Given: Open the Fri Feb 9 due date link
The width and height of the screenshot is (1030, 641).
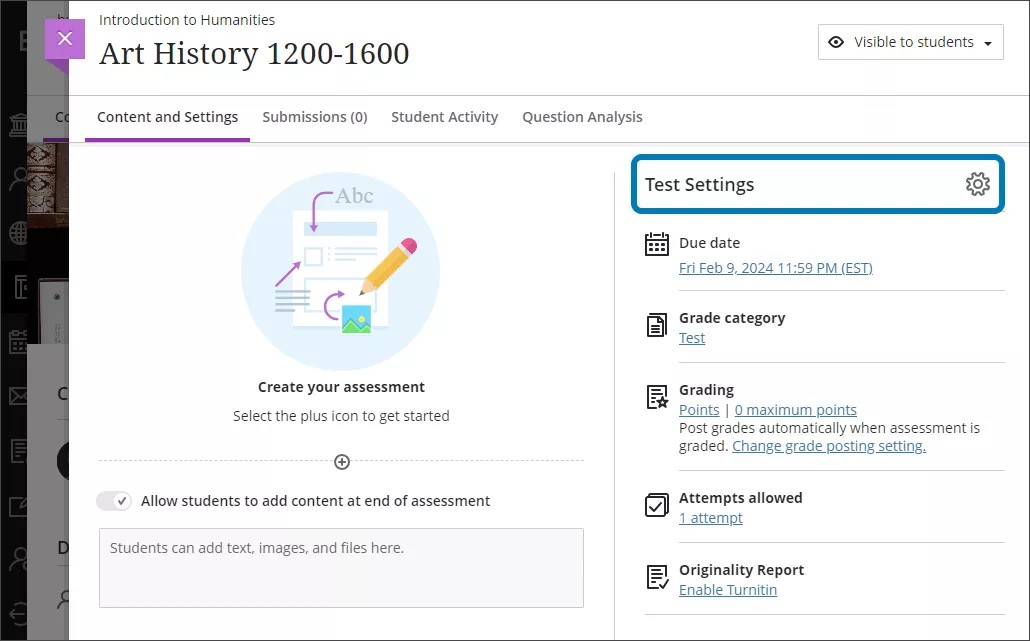Looking at the screenshot, I should pyautogui.click(x=775, y=267).
